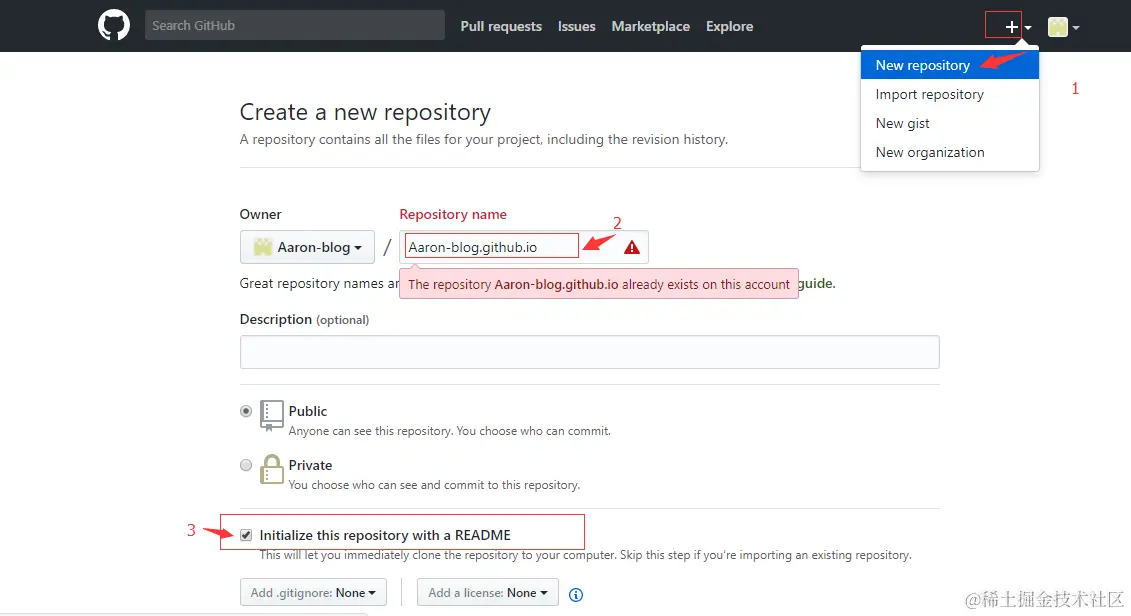The image size is (1131, 616).
Task: Click the Private repository lock icon
Action: tap(271, 469)
